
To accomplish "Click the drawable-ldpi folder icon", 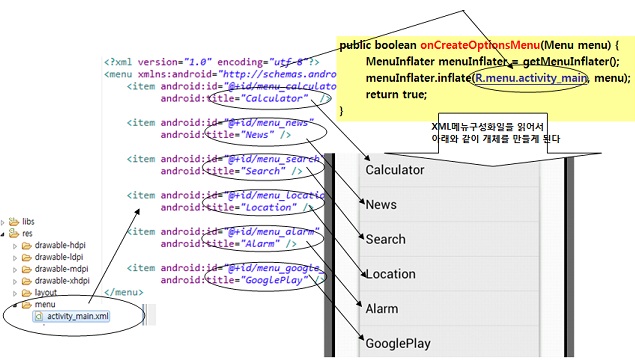I will click(x=27, y=257).
